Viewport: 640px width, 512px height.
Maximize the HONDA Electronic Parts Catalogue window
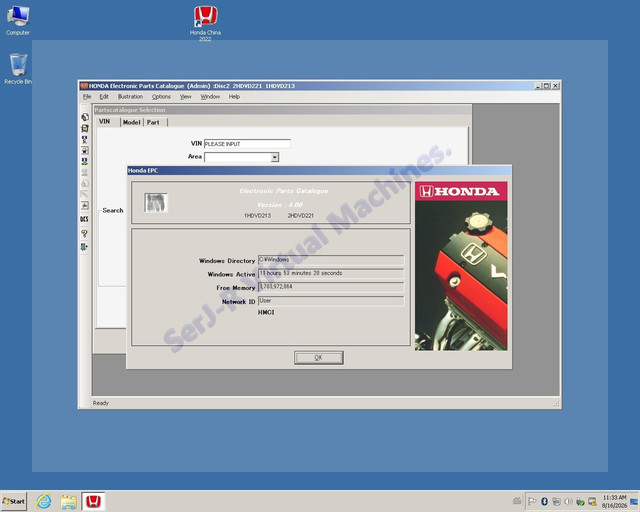click(x=547, y=86)
